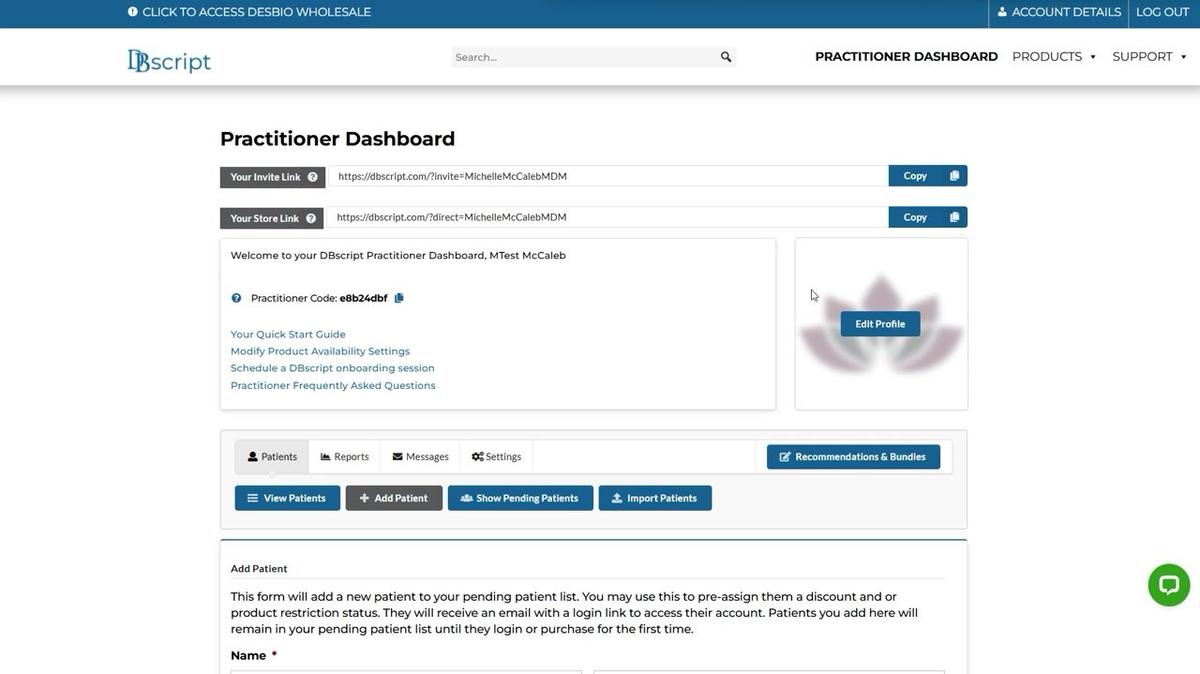This screenshot has height=674, width=1200.
Task: Open Practitioner Dashboard menu item
Action: [x=906, y=57]
